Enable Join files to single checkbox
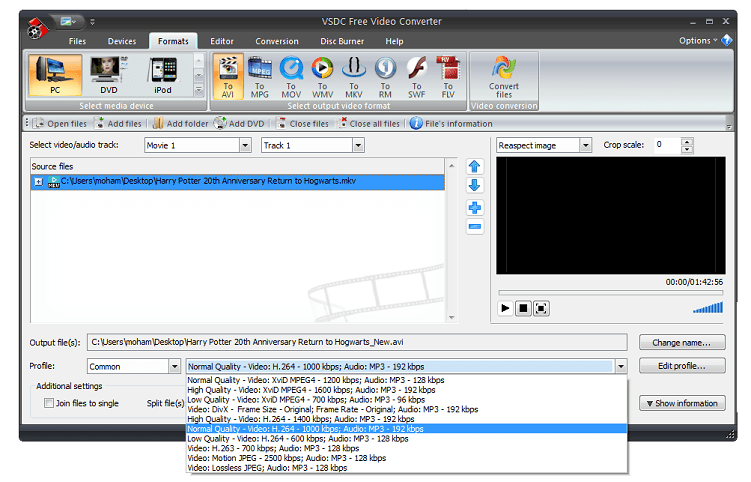The height and width of the screenshot is (482, 751). click(49, 403)
